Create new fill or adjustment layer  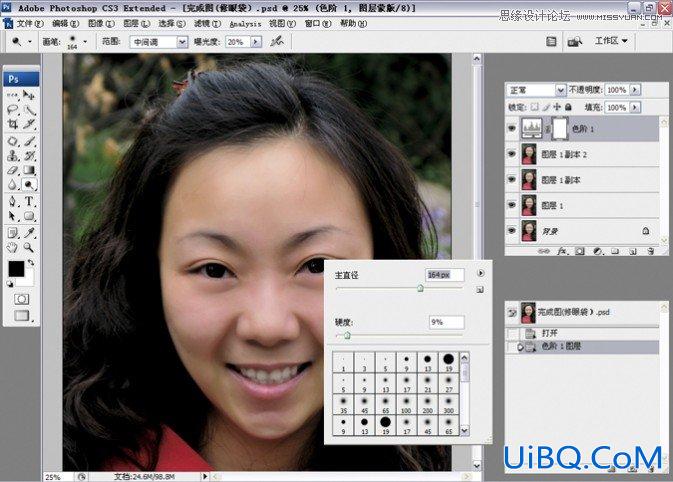[x=597, y=251]
